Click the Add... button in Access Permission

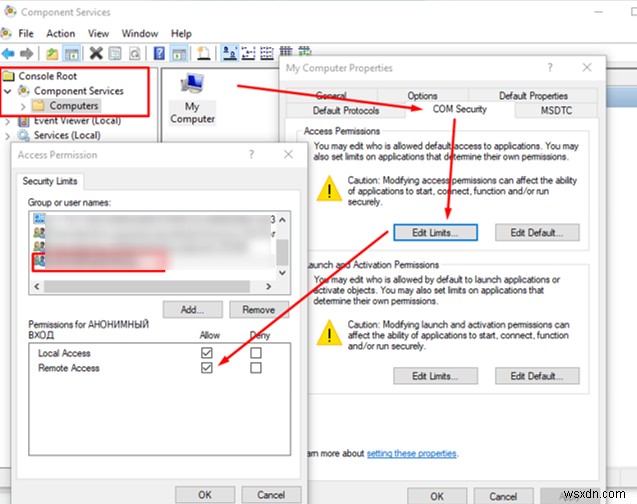[193, 309]
